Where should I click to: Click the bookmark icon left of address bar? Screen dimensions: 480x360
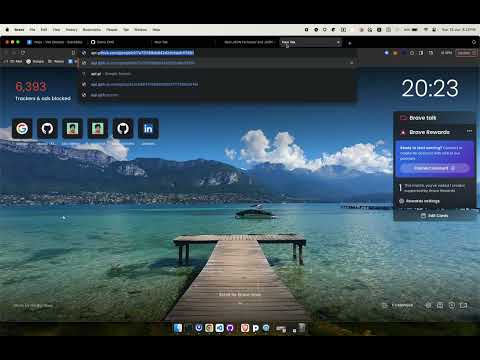pyautogui.click(x=74, y=53)
